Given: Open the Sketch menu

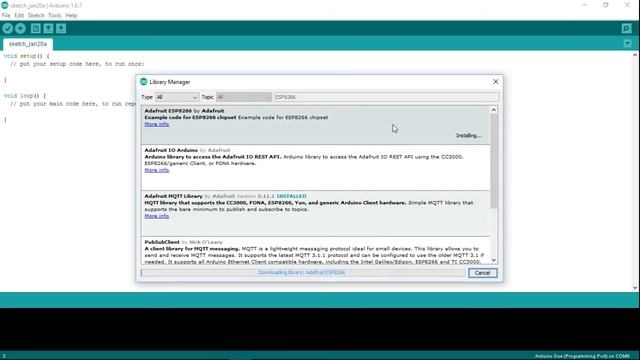Looking at the screenshot, I should [x=36, y=16].
